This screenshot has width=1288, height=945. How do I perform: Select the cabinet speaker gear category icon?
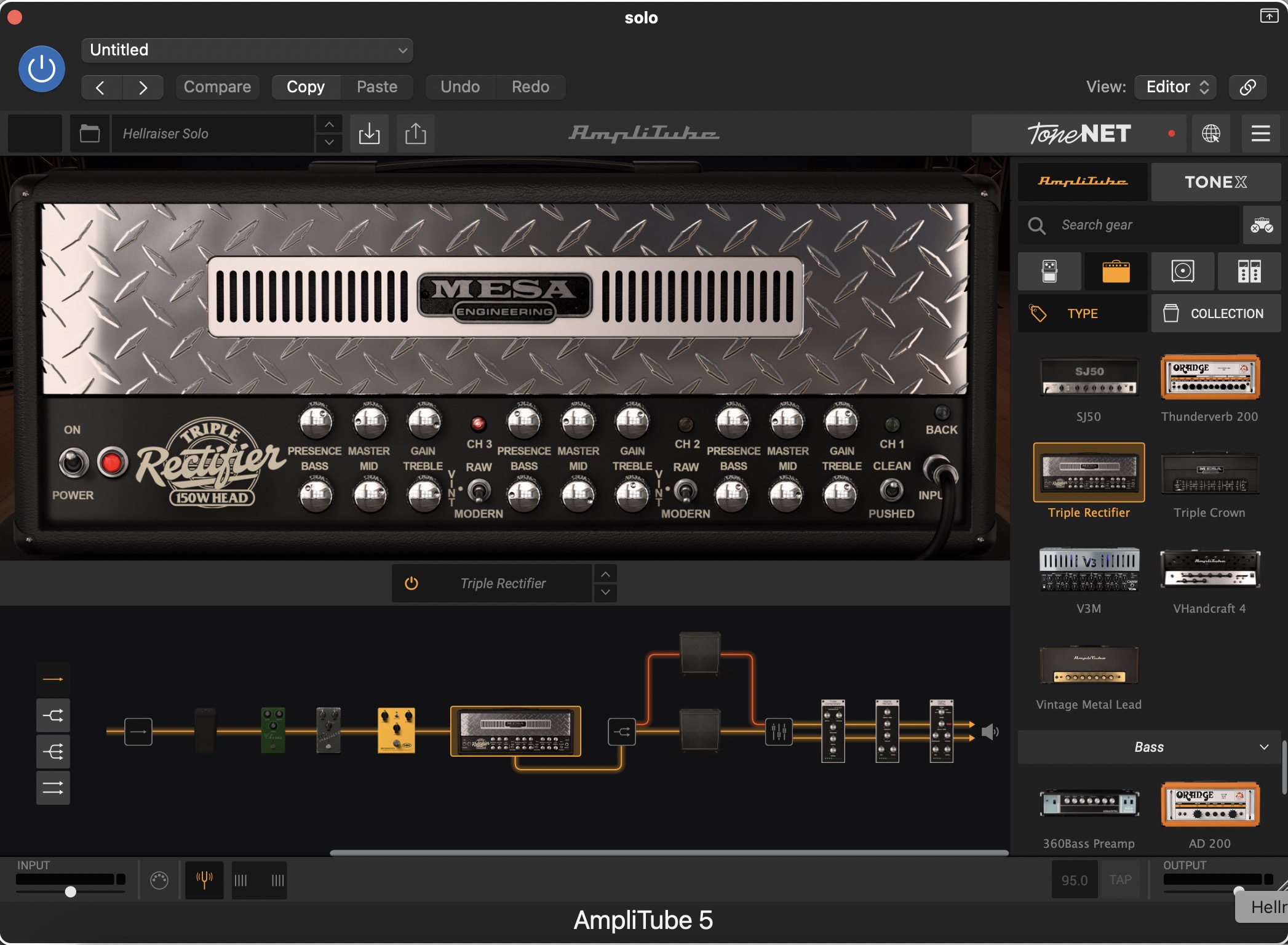pyautogui.click(x=1182, y=271)
